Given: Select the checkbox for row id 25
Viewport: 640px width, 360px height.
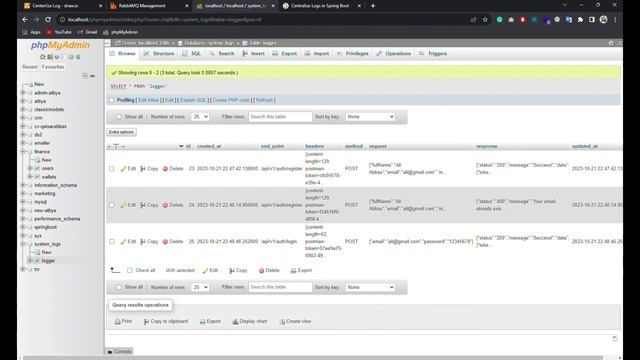Looking at the screenshot, I should 111,242.
